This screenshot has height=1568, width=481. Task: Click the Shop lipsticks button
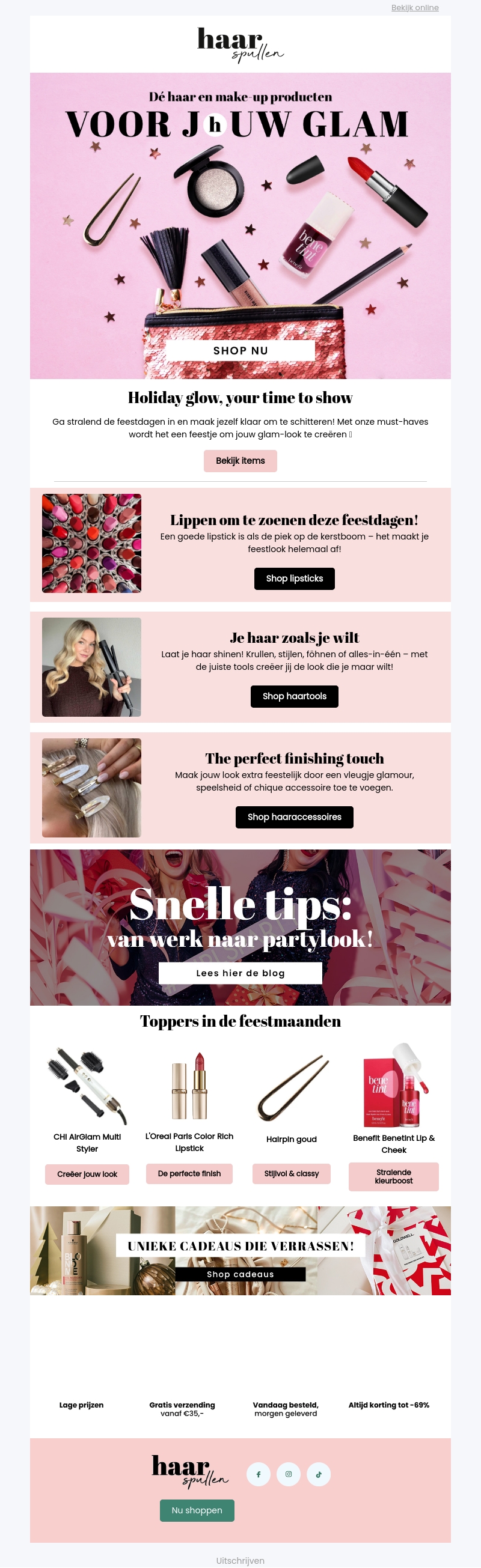(295, 579)
